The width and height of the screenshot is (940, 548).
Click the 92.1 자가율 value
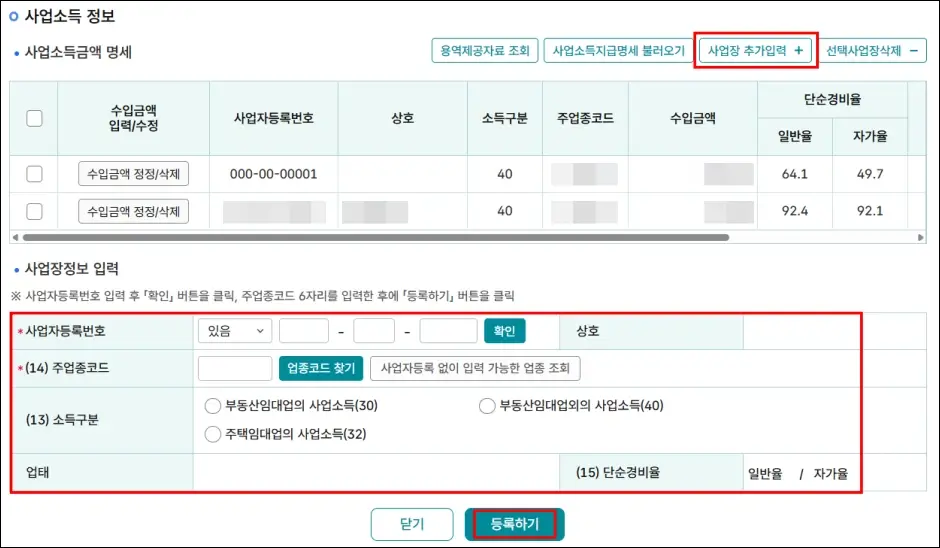tap(870, 211)
